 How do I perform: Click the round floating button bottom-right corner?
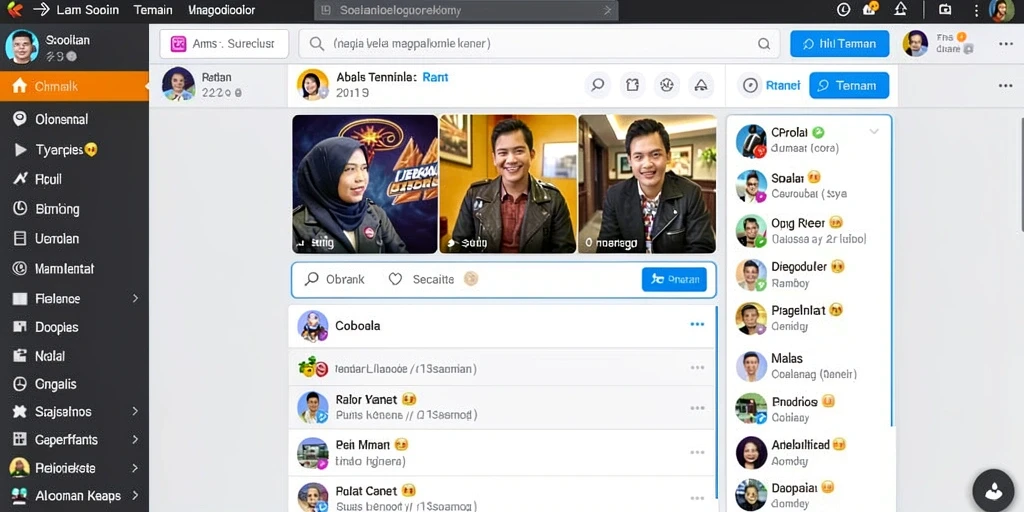point(993,489)
